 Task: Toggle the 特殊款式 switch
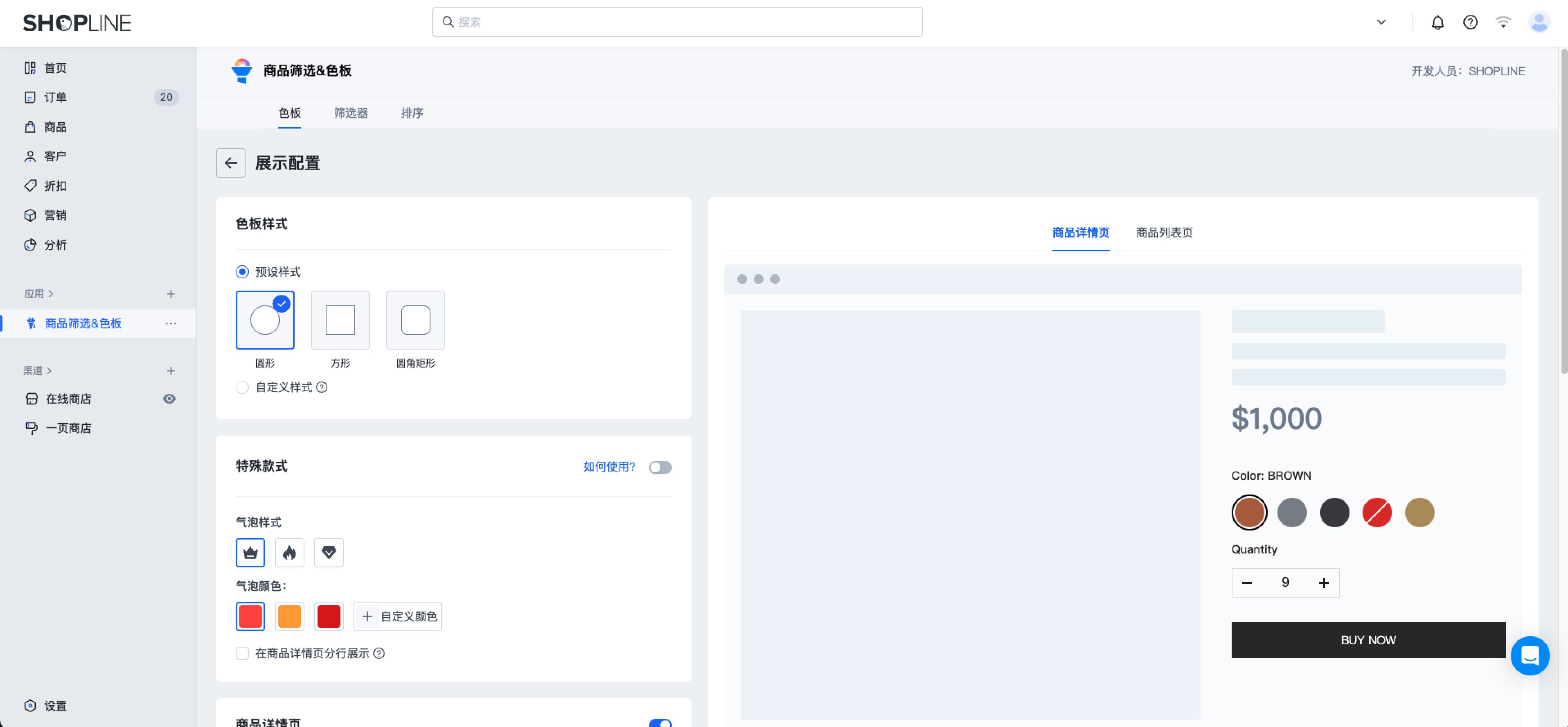click(x=660, y=467)
